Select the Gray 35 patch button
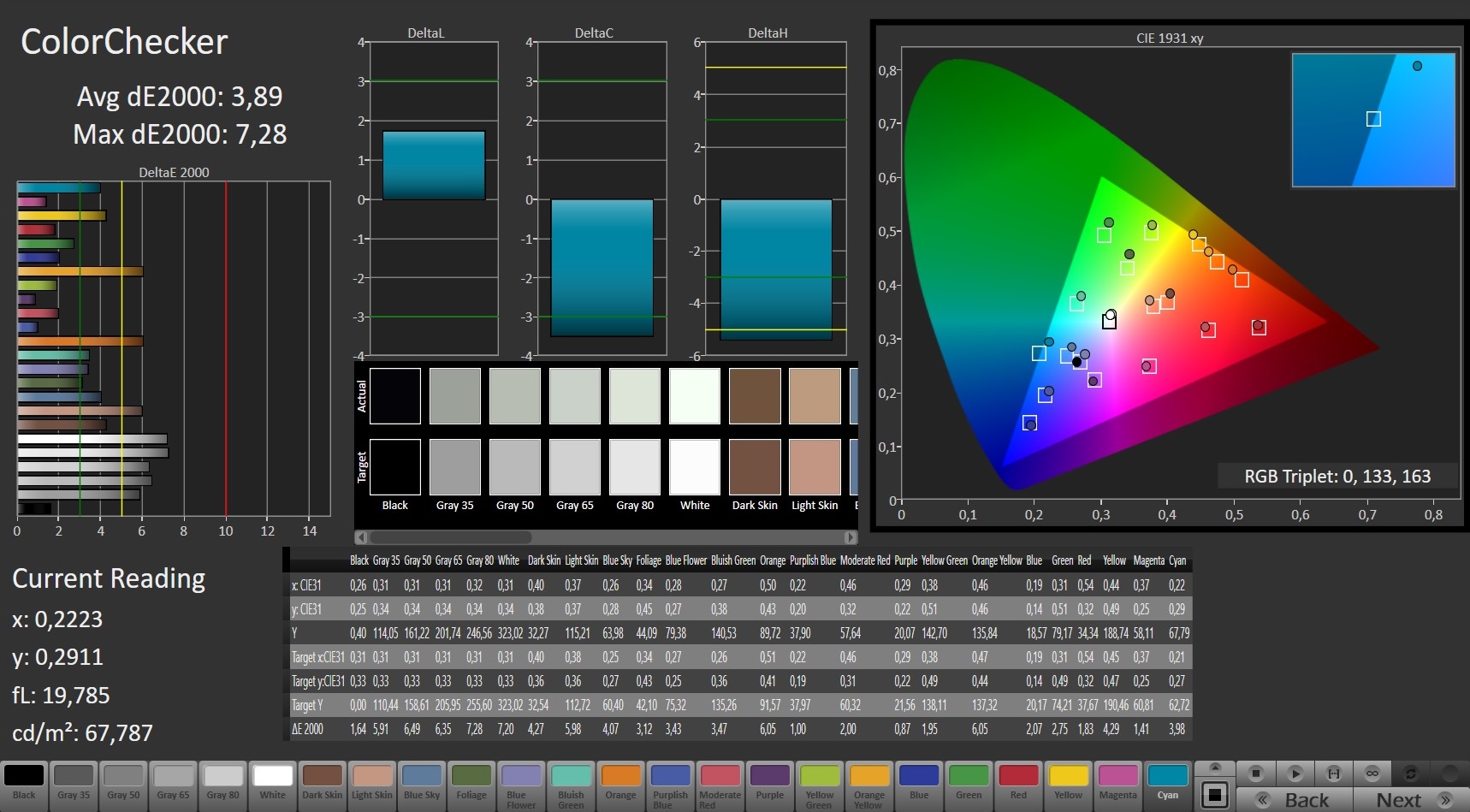Image resolution: width=1470 pixels, height=812 pixels. [x=74, y=785]
